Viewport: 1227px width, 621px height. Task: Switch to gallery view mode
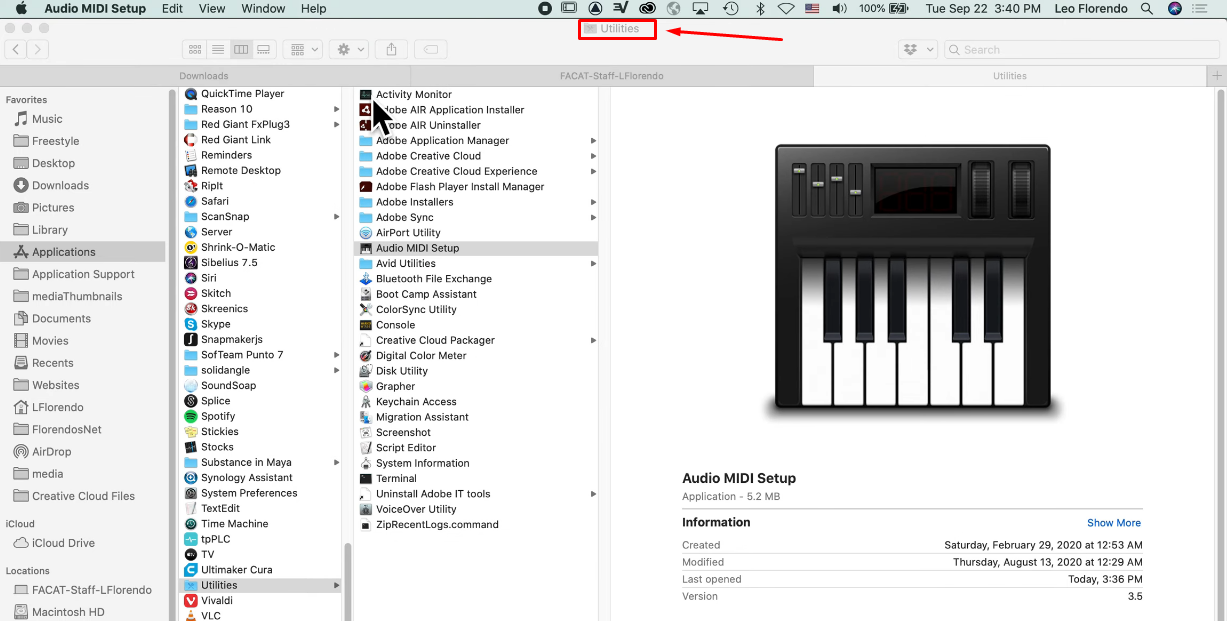pyautogui.click(x=264, y=49)
